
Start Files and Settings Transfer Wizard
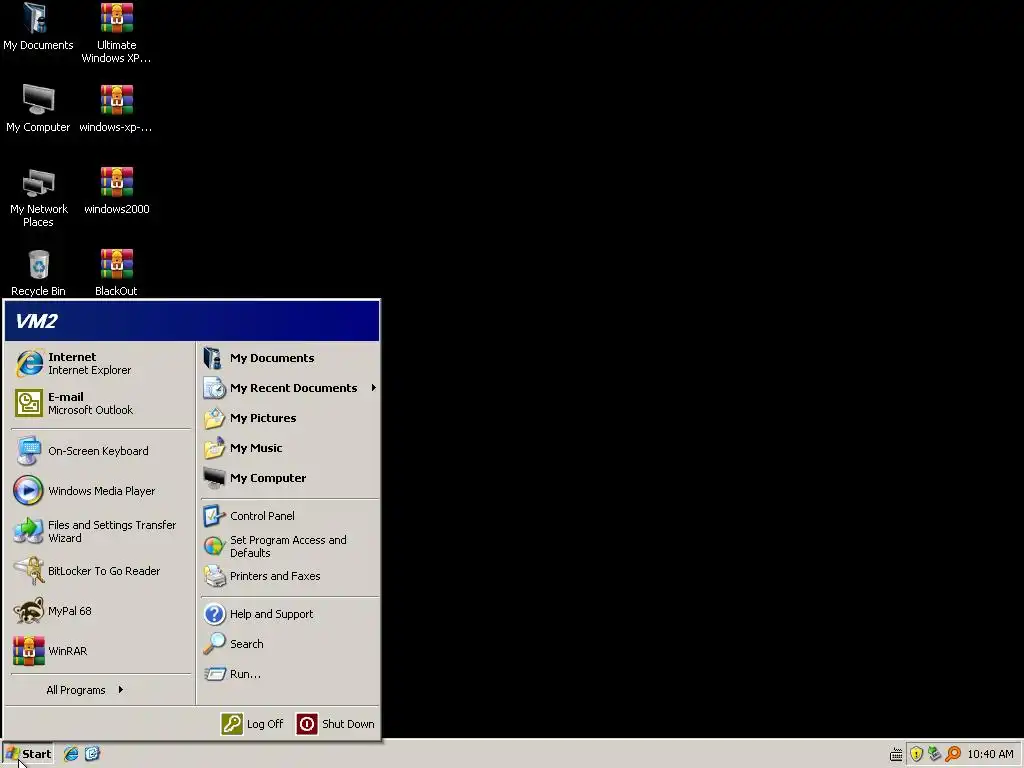point(101,532)
